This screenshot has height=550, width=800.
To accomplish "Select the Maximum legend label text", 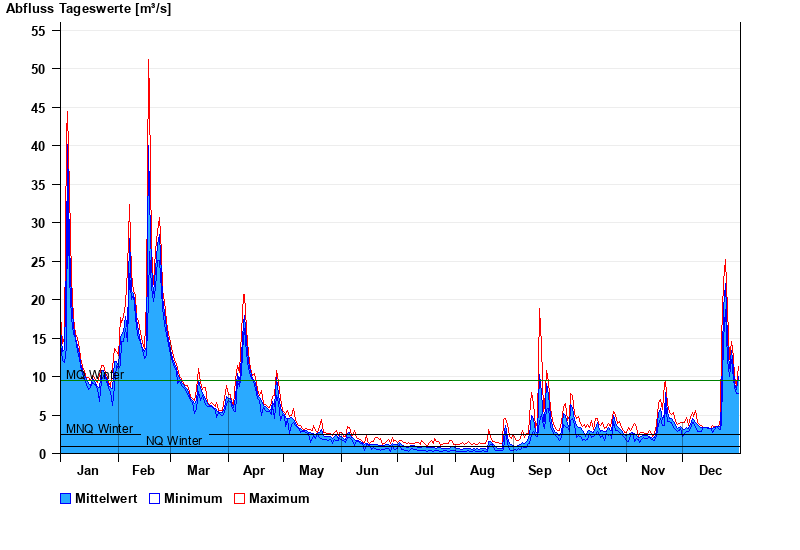I will [x=279, y=499].
